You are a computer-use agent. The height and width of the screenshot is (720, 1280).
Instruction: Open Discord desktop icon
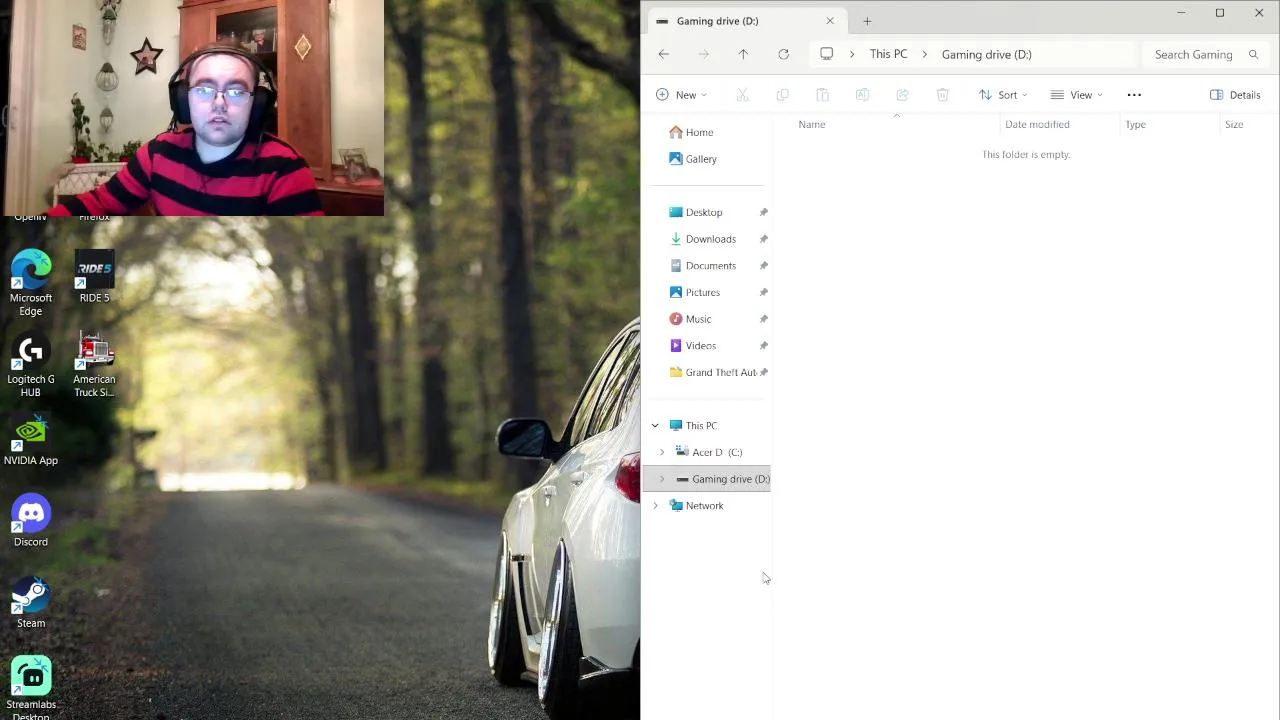(31, 521)
